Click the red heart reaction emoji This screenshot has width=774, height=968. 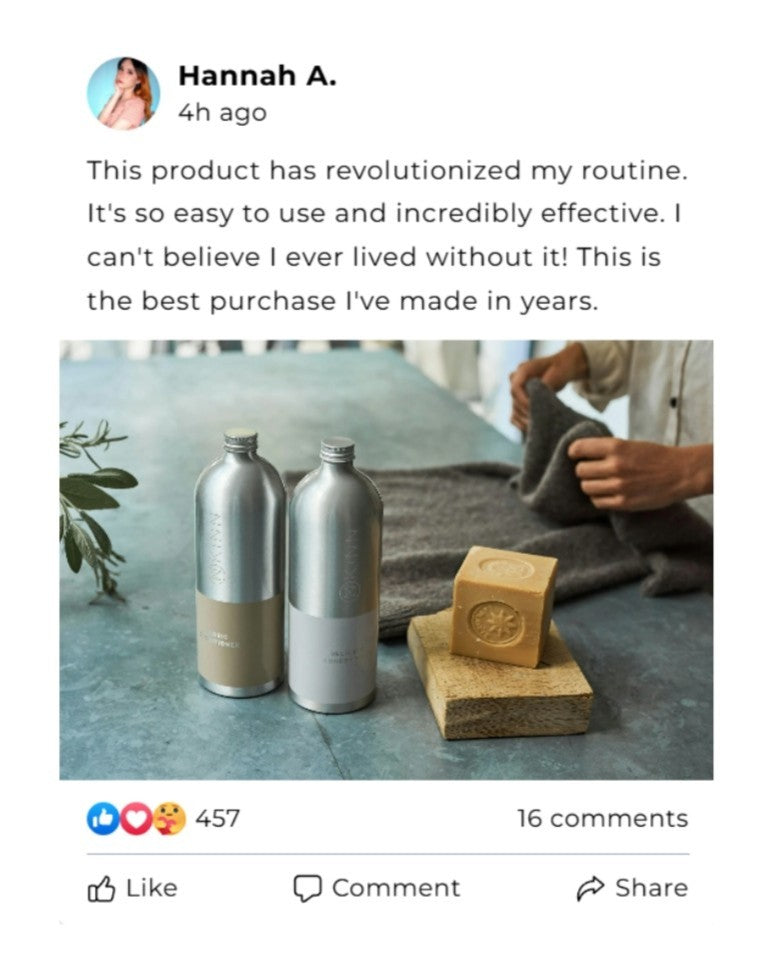136,819
